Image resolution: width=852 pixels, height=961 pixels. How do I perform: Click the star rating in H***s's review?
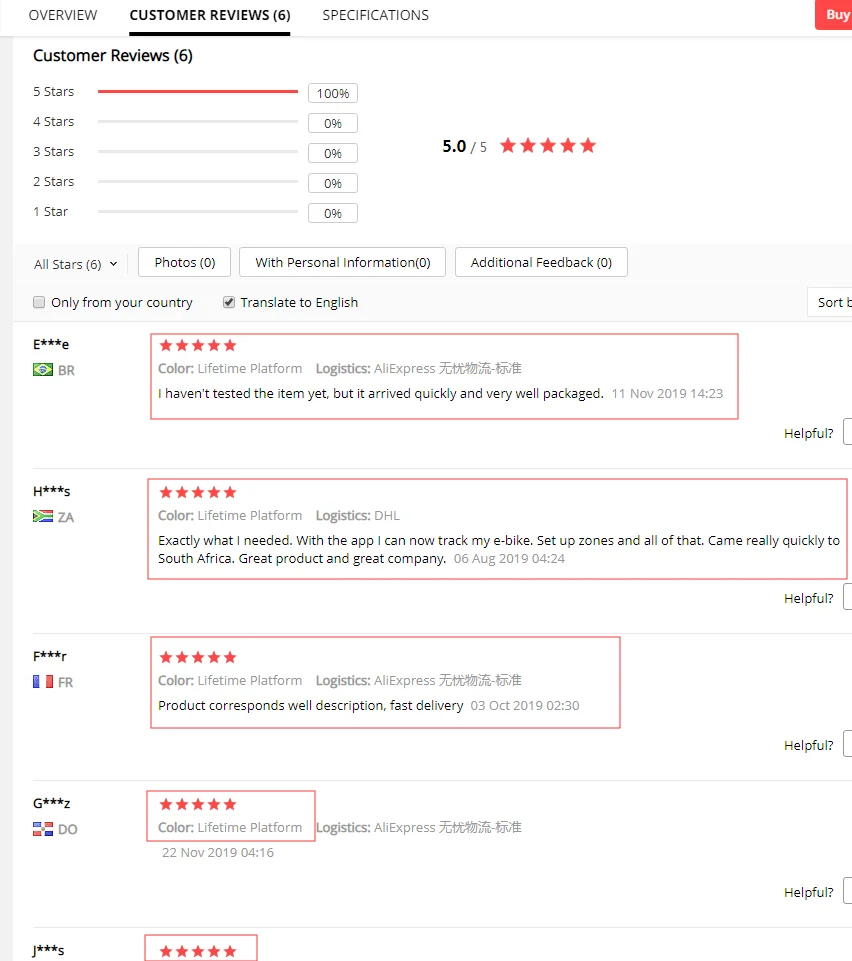tap(197, 493)
